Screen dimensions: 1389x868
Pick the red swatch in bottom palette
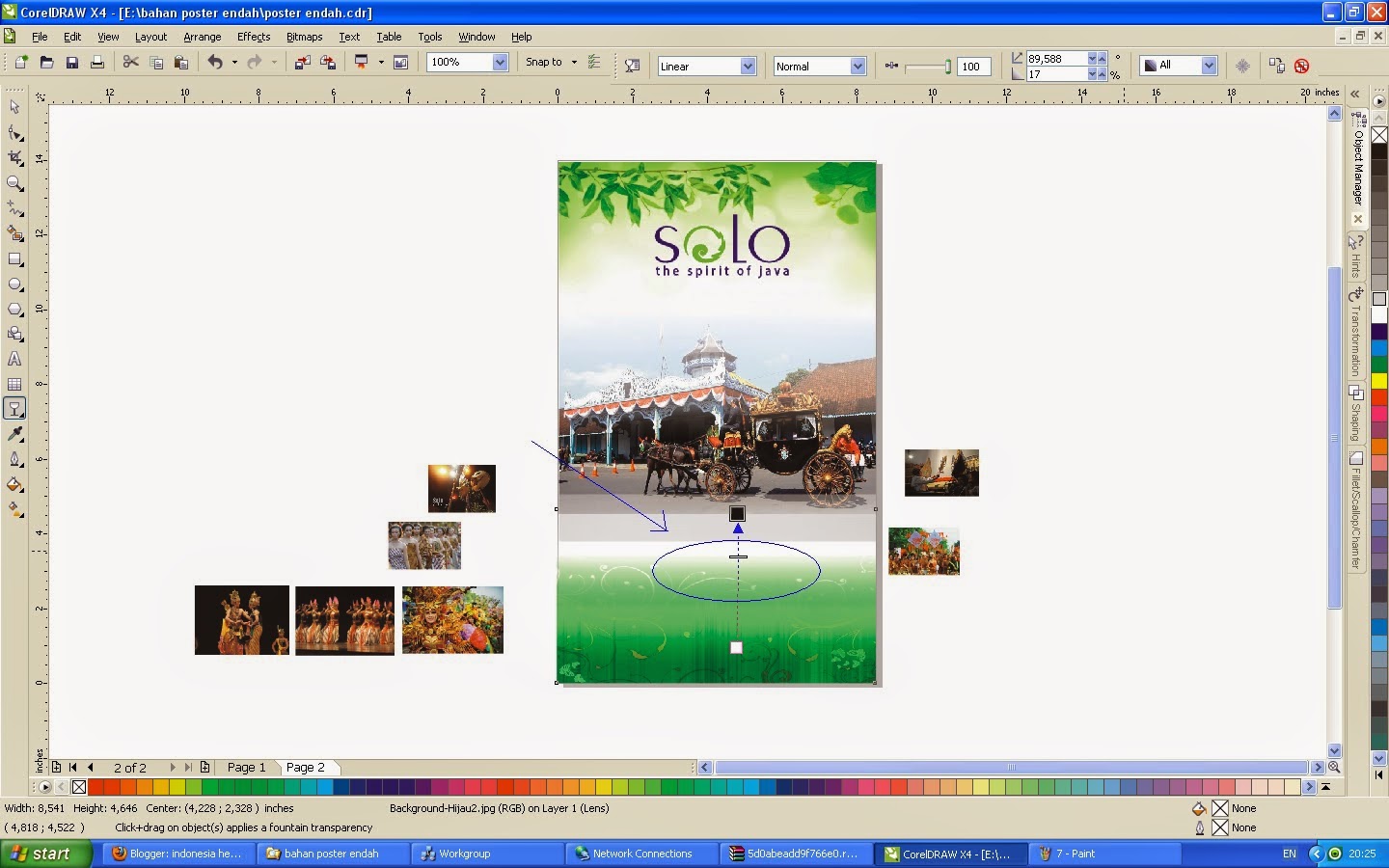tap(95, 787)
